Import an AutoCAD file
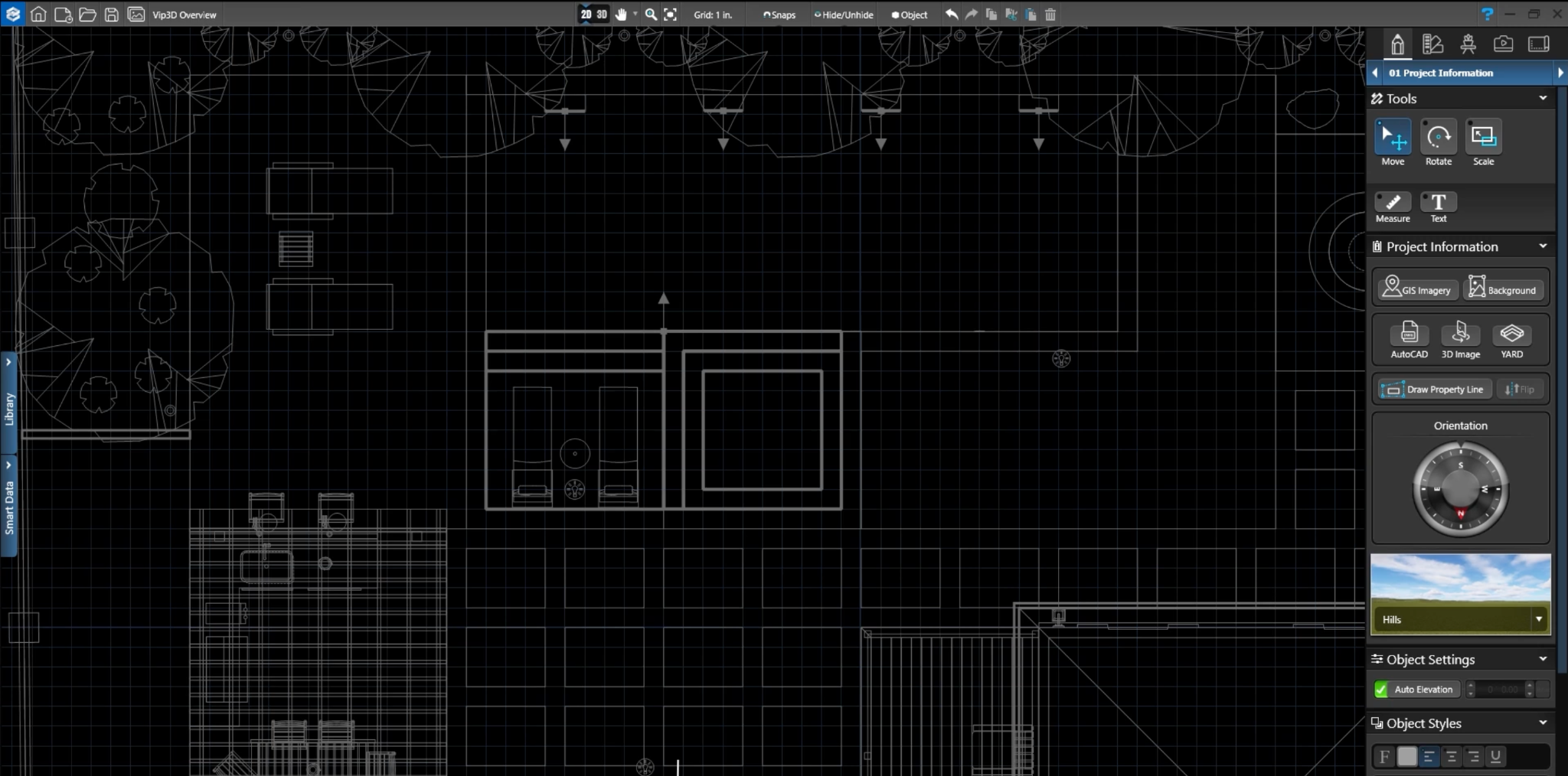1568x776 pixels. 1409,340
